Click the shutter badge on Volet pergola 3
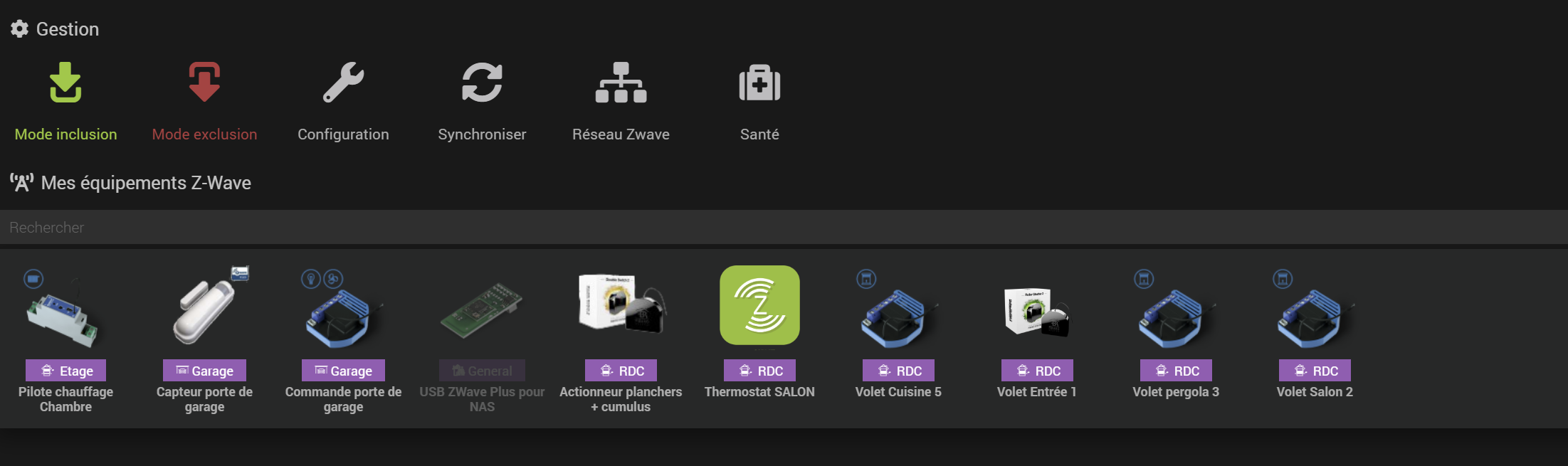 (x=1144, y=279)
